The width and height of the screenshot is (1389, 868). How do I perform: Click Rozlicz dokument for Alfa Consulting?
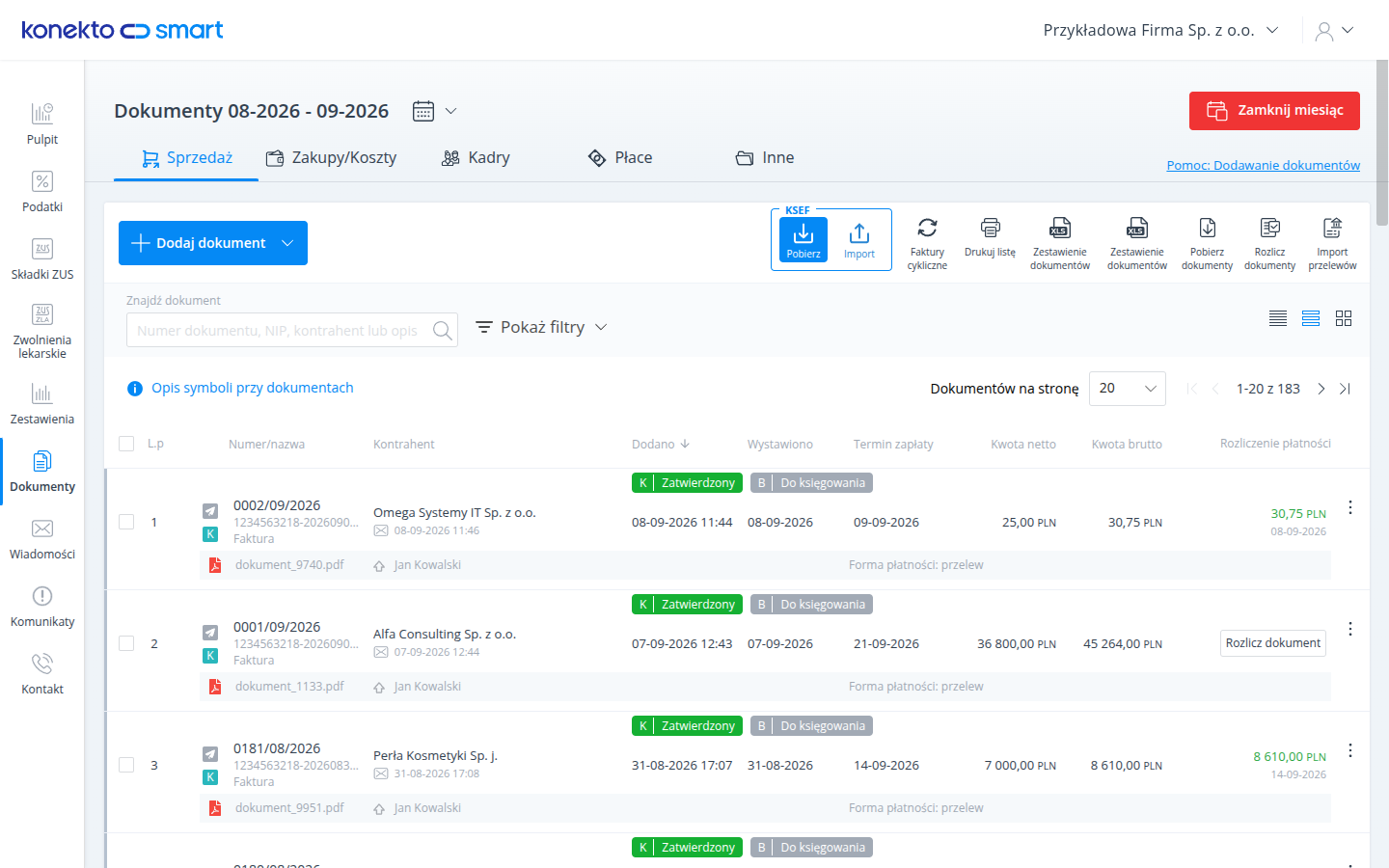click(x=1273, y=643)
